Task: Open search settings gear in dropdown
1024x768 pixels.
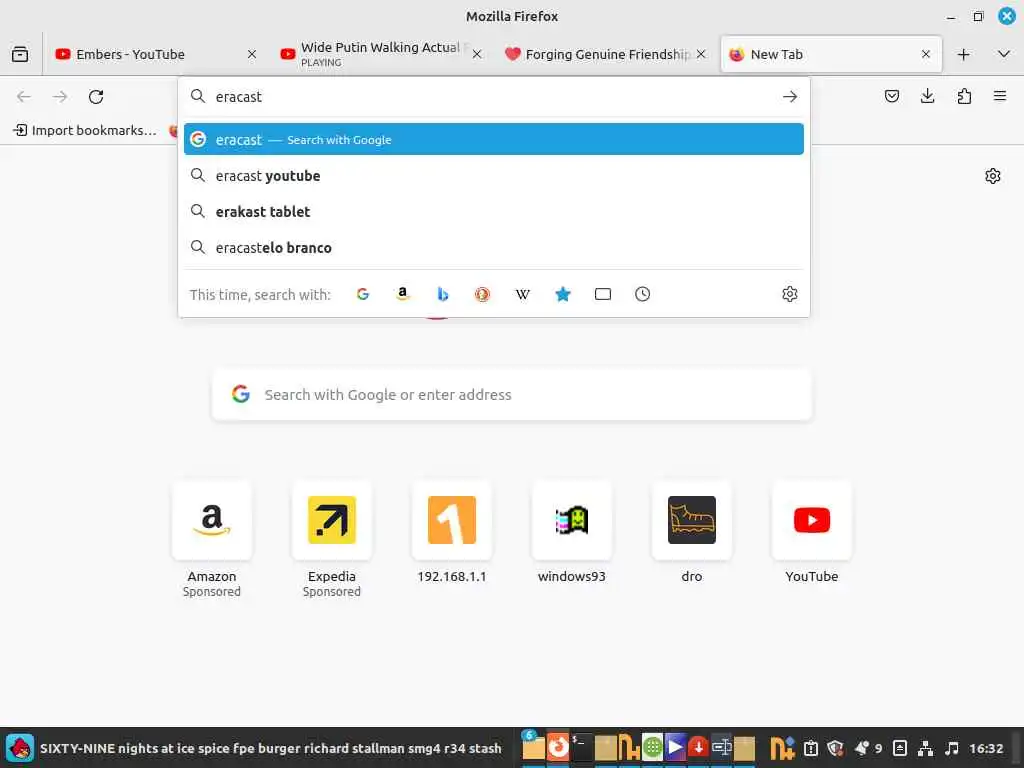Action: point(790,294)
